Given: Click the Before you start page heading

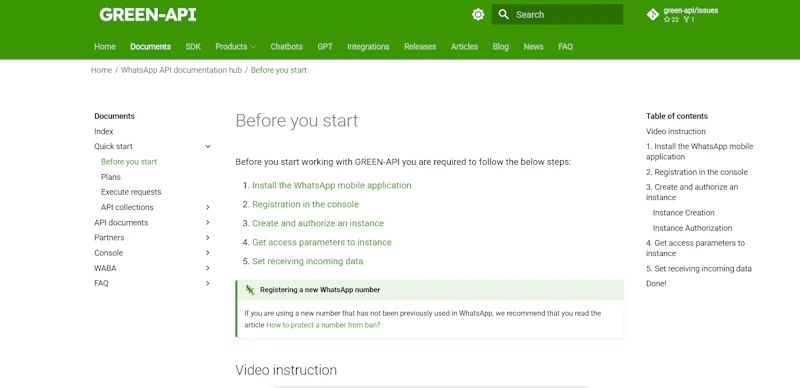Looking at the screenshot, I should [296, 120].
